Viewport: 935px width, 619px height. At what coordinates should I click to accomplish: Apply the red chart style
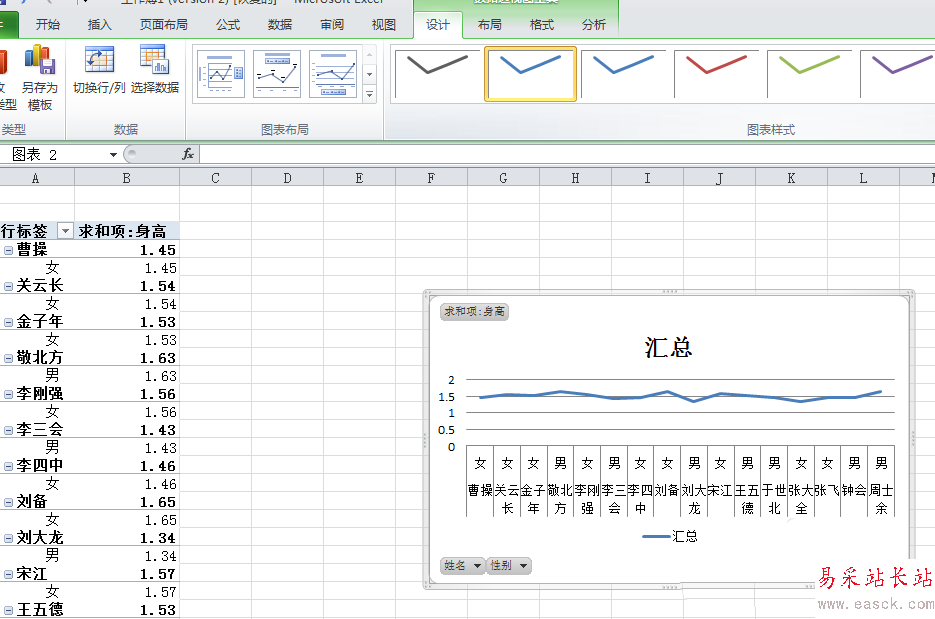point(716,74)
